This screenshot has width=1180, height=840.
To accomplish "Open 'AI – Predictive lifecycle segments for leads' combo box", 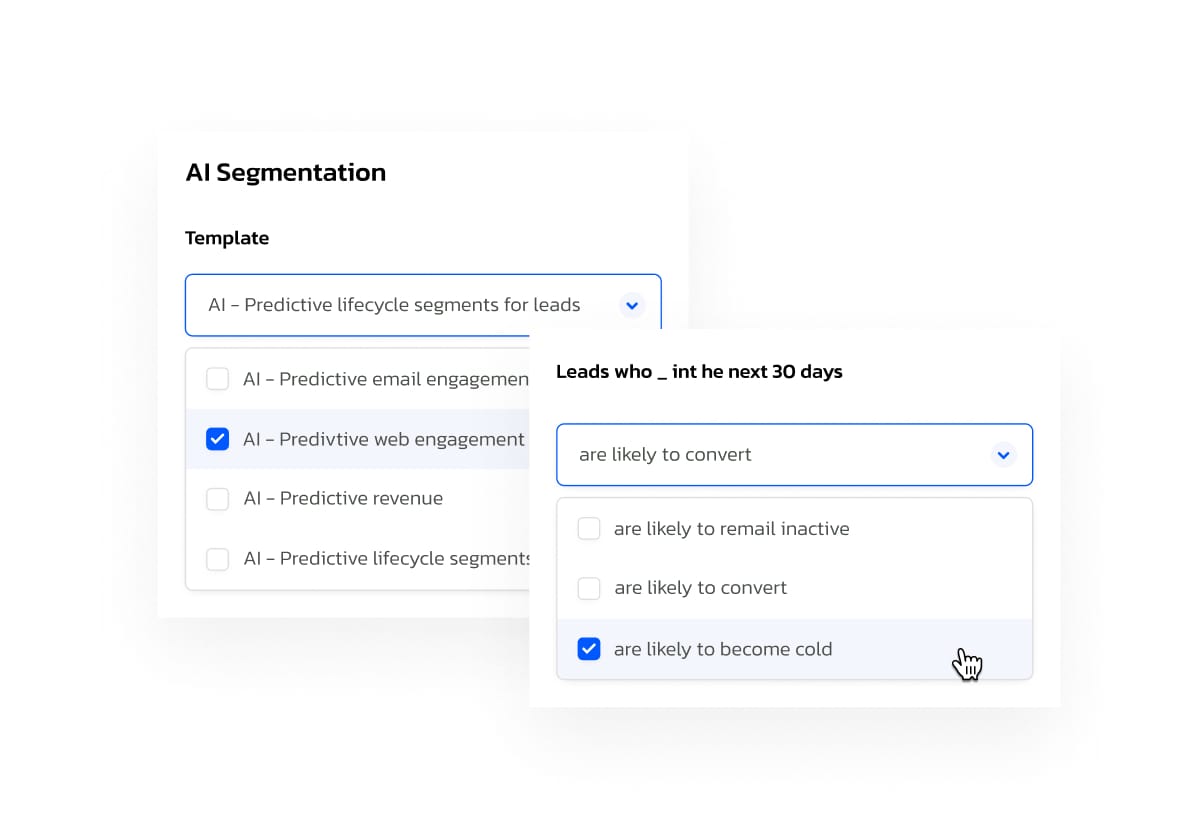I will 423,305.
